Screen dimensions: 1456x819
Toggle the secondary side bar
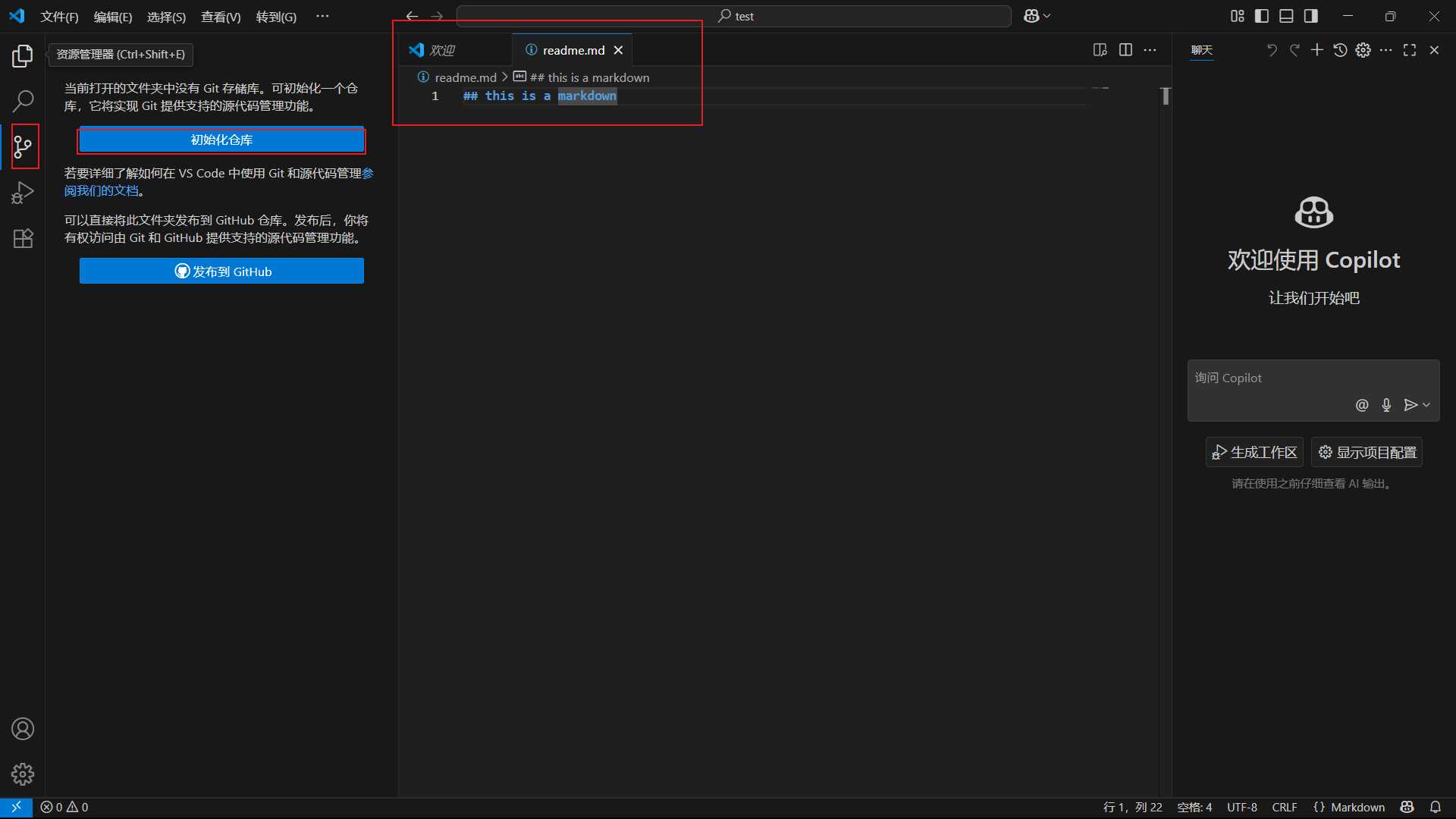click(1310, 16)
